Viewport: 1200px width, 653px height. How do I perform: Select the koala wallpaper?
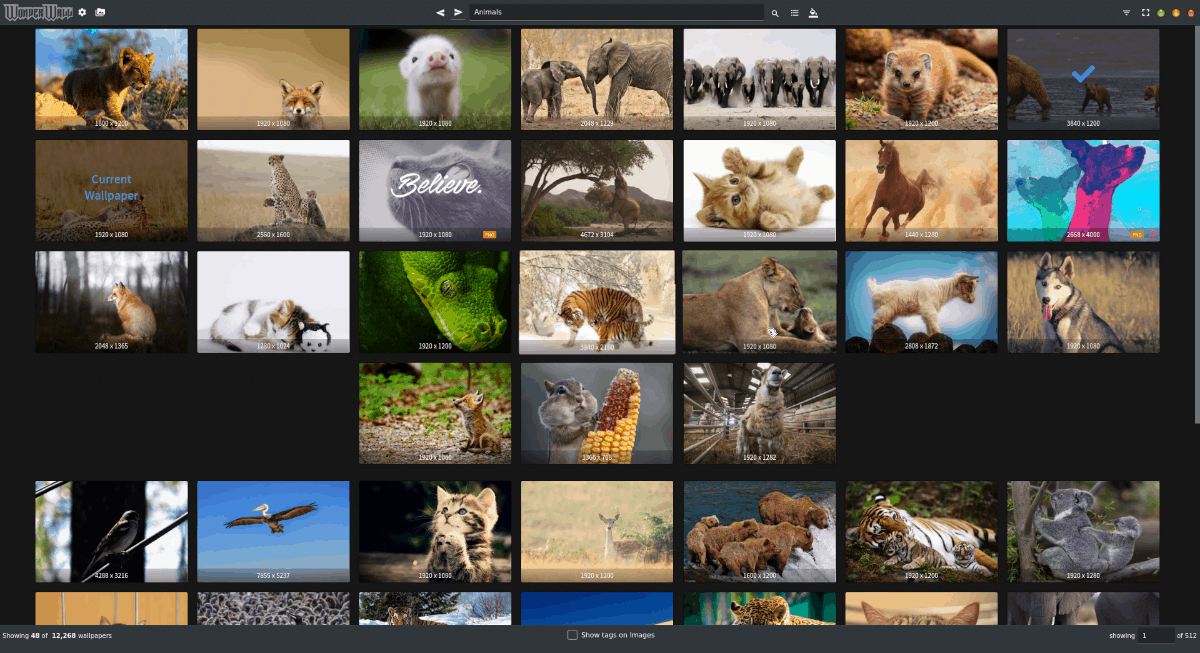[1083, 532]
